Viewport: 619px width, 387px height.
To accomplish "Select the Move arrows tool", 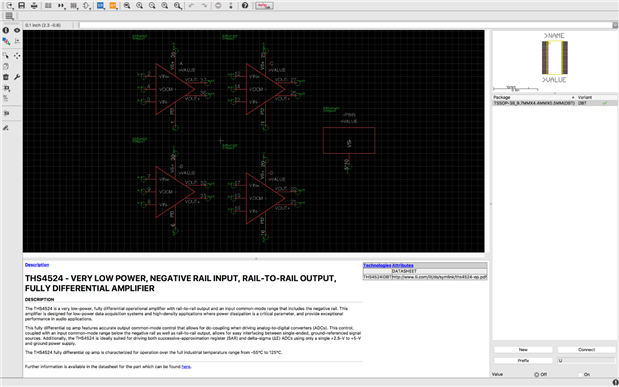I will [17, 56].
